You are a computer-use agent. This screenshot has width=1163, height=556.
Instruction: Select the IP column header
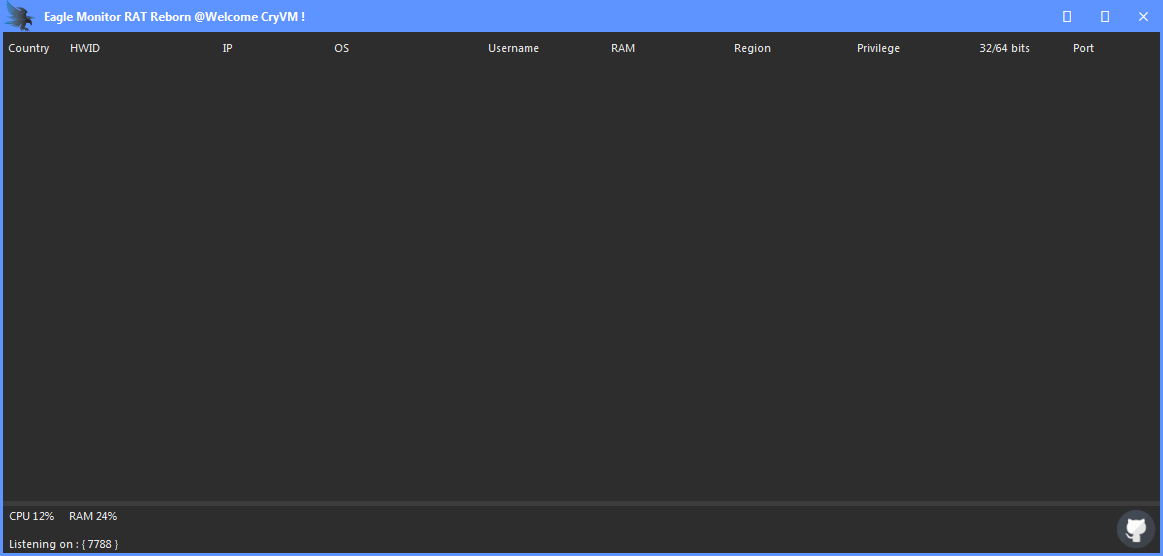tap(227, 48)
